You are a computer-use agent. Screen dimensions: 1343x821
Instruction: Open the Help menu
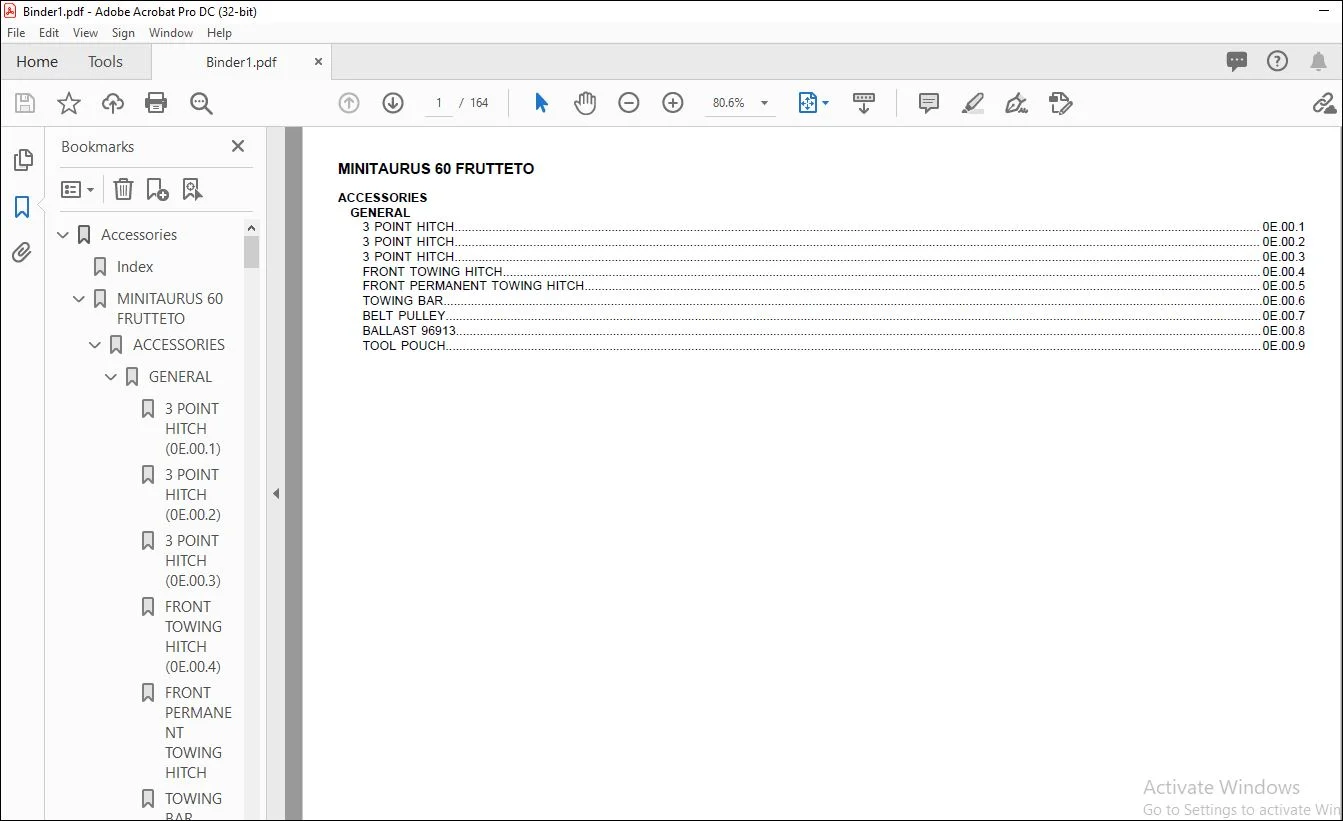(219, 33)
